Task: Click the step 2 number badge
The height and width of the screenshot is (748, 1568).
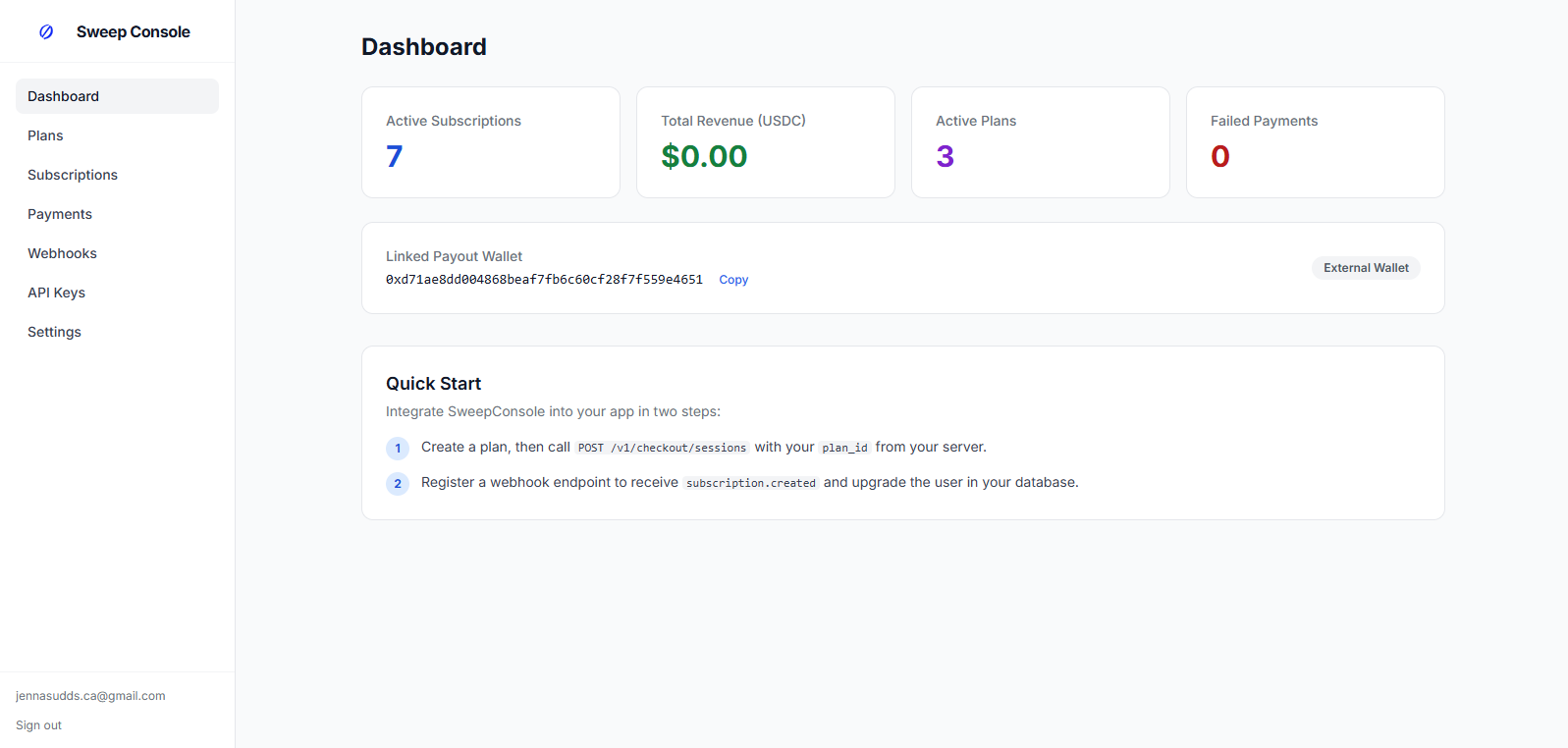Action: click(x=398, y=484)
